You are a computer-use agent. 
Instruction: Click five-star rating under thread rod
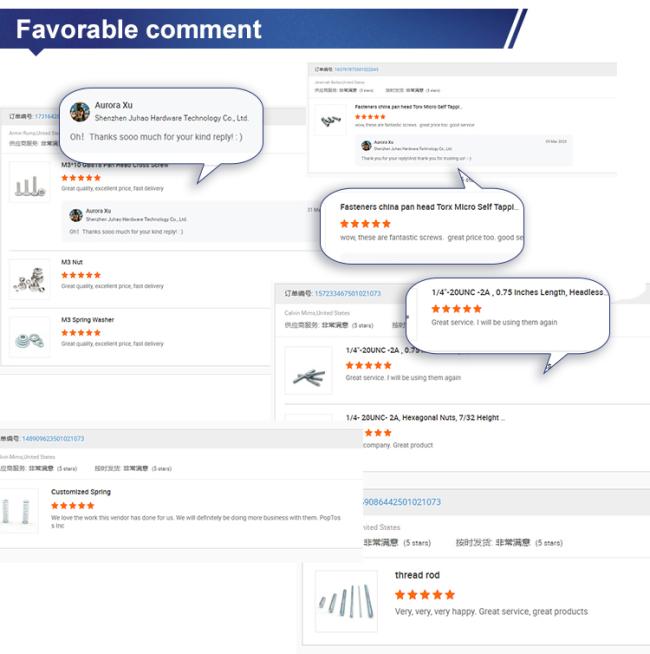click(425, 595)
